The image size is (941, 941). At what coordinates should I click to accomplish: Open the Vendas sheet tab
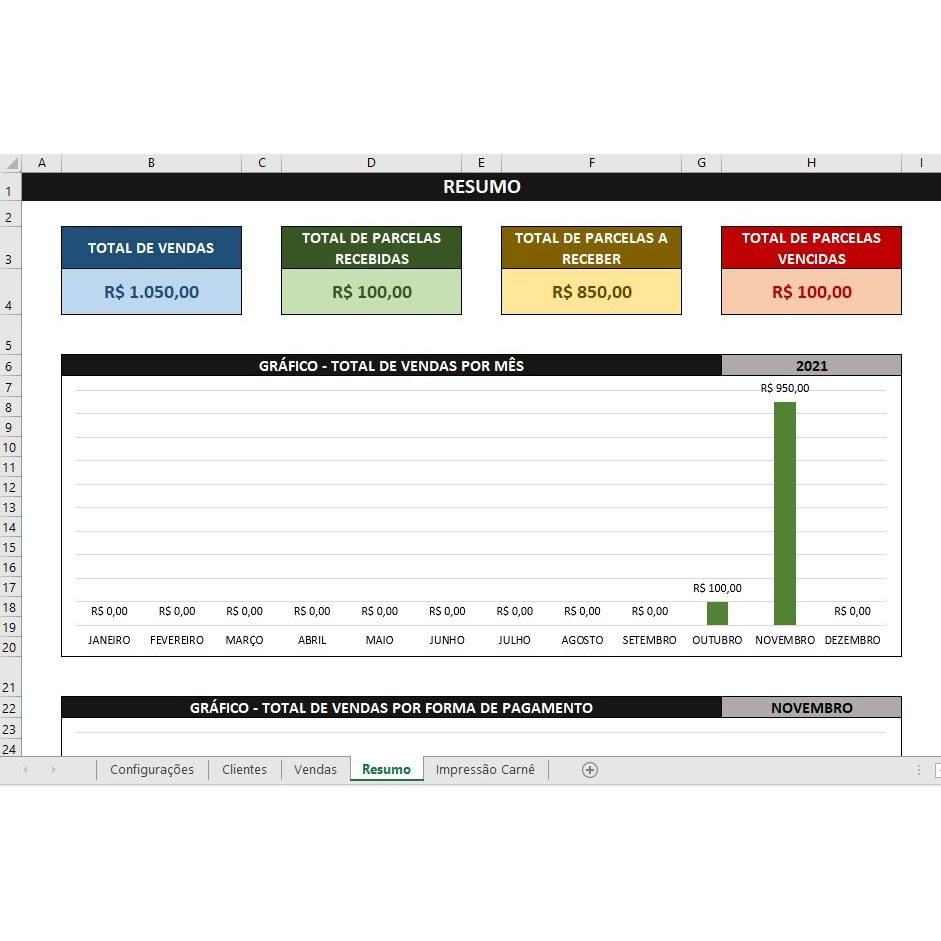[x=315, y=769]
